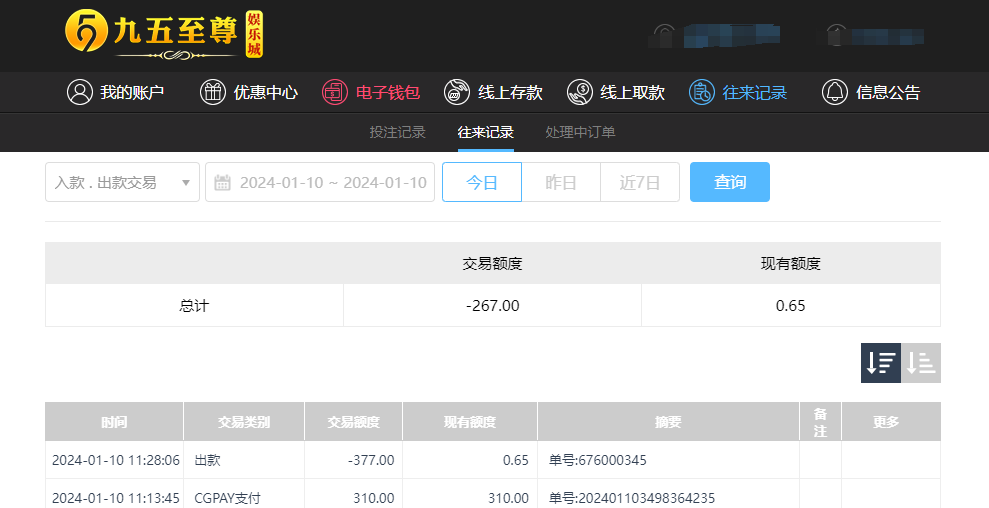Click the 电子钱包 wallet icon

click(335, 92)
